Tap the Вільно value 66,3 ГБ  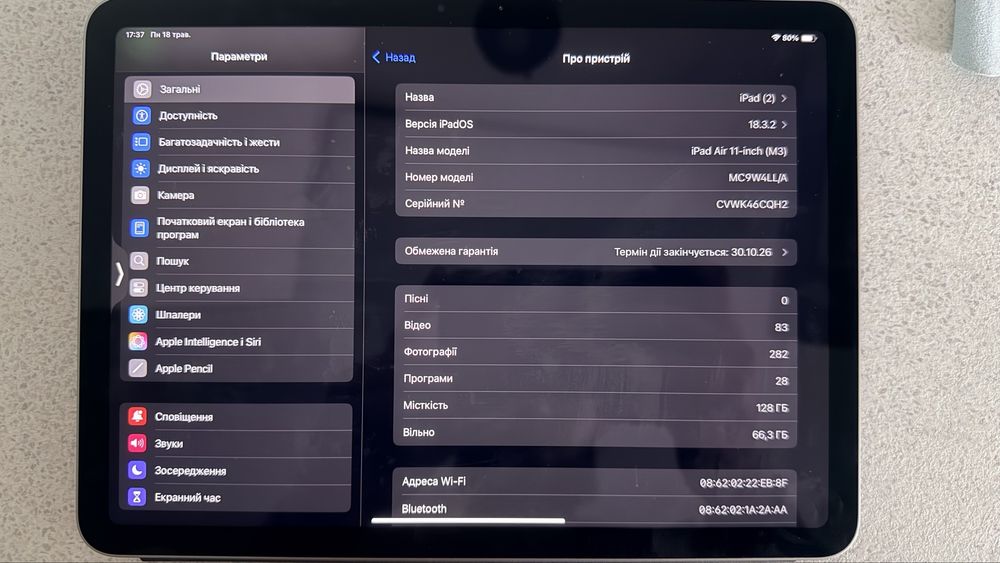point(770,435)
